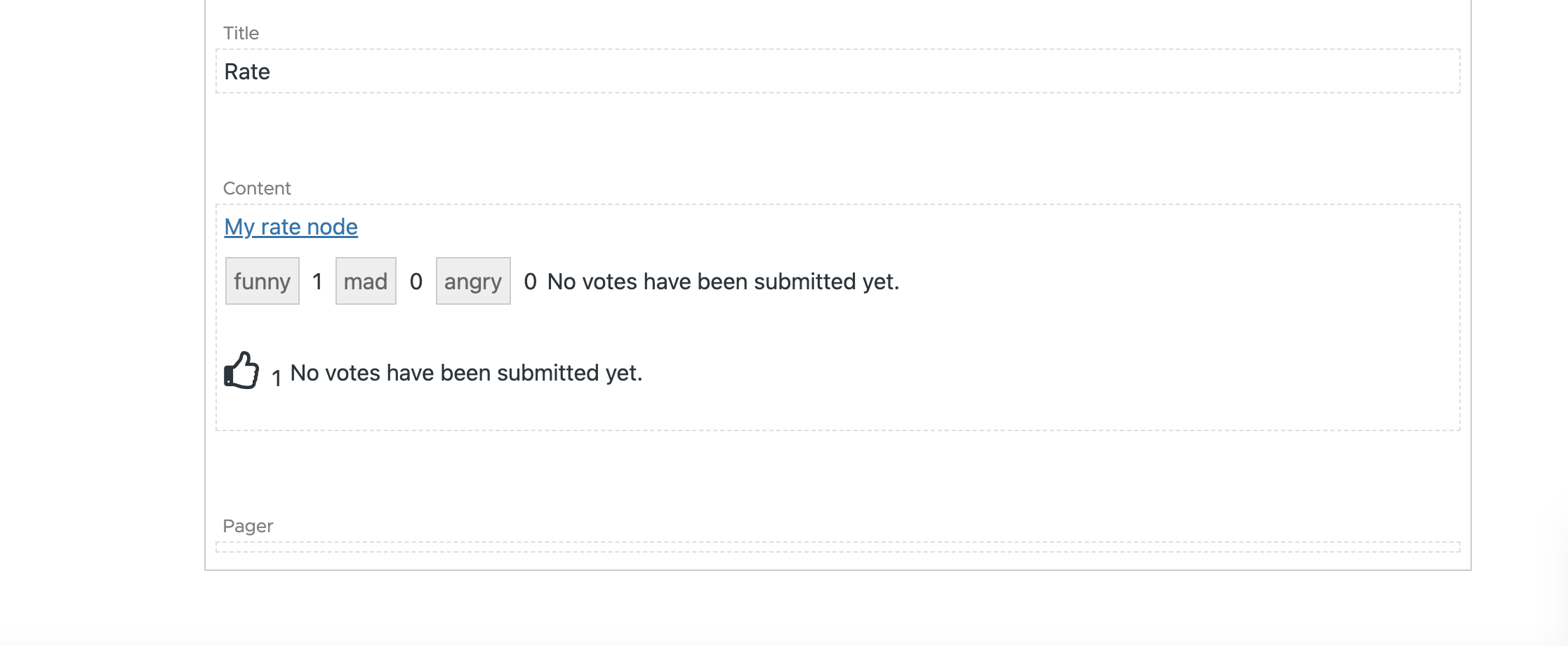This screenshot has height=646, width=1568.
Task: Click the funny vote count number
Action: 317,282
